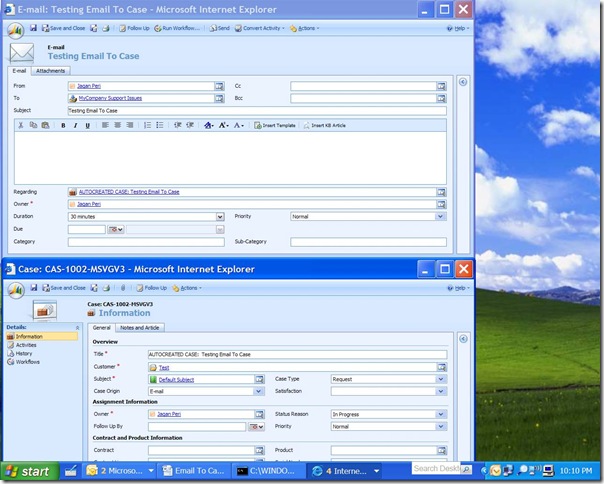Click Send in the email toolbar
Screen dimensions: 604x484
pyautogui.click(x=222, y=28)
